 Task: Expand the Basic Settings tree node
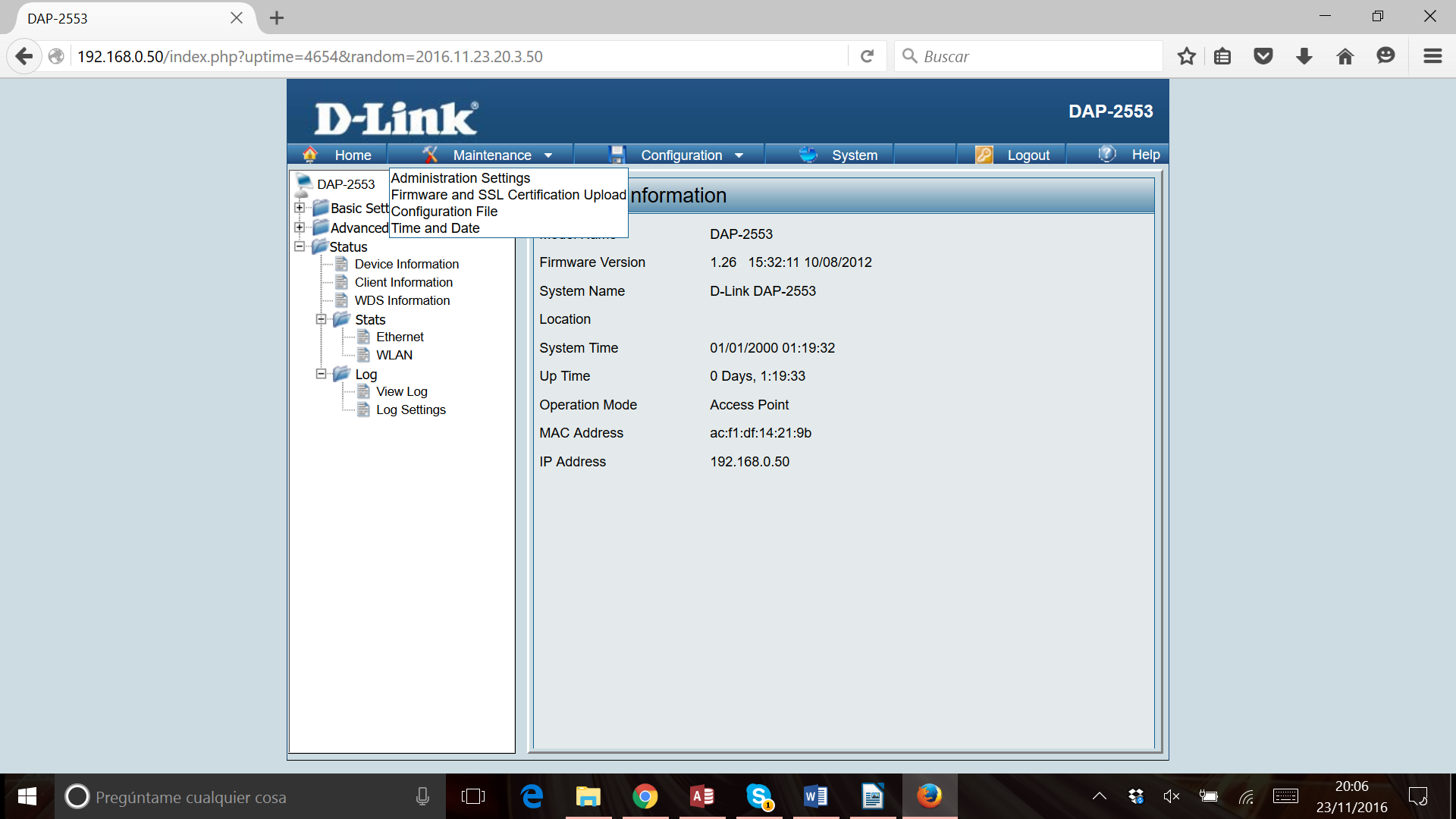[x=300, y=208]
